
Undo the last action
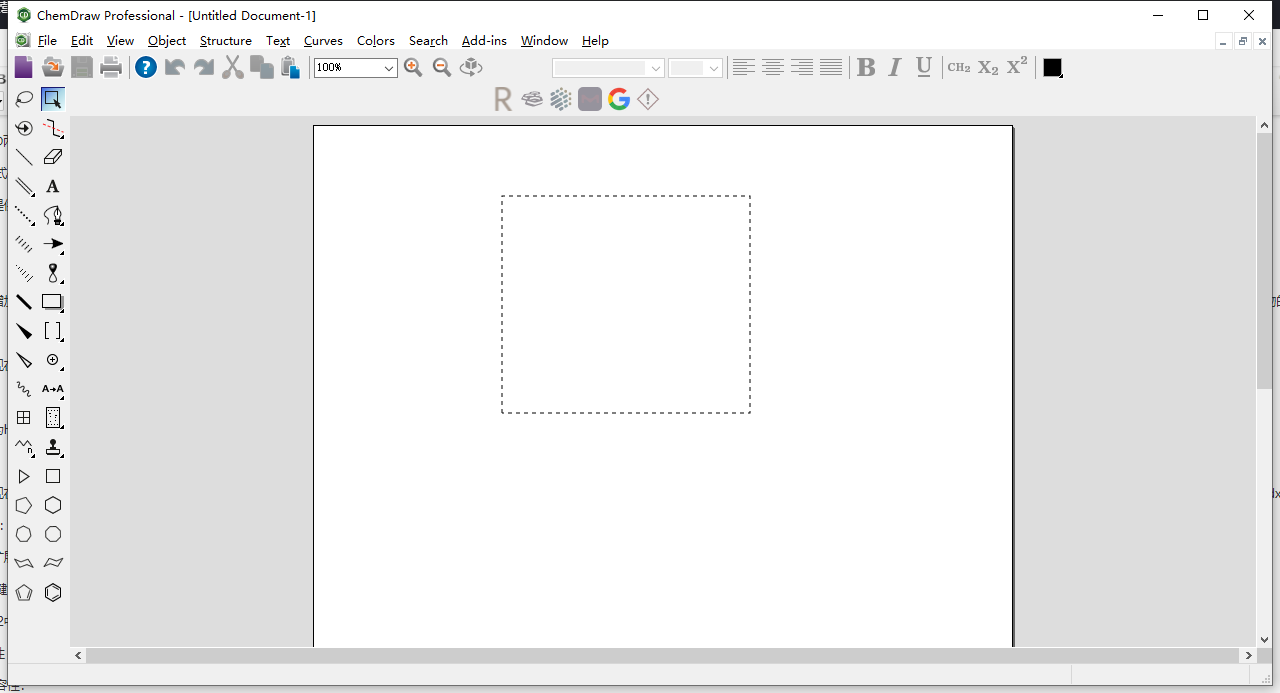[x=175, y=67]
